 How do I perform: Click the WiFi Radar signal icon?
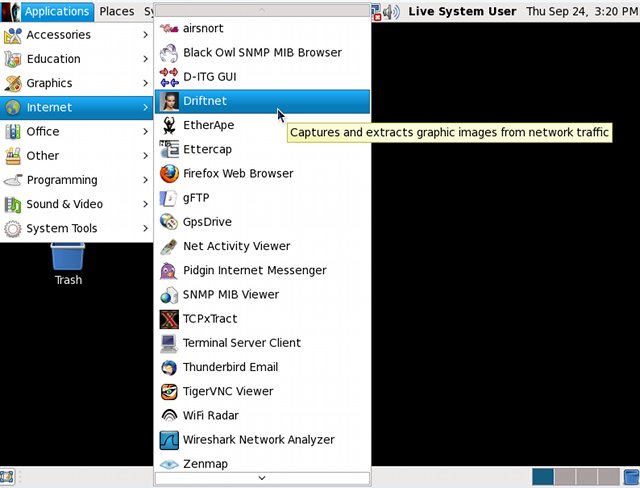pyautogui.click(x=169, y=416)
